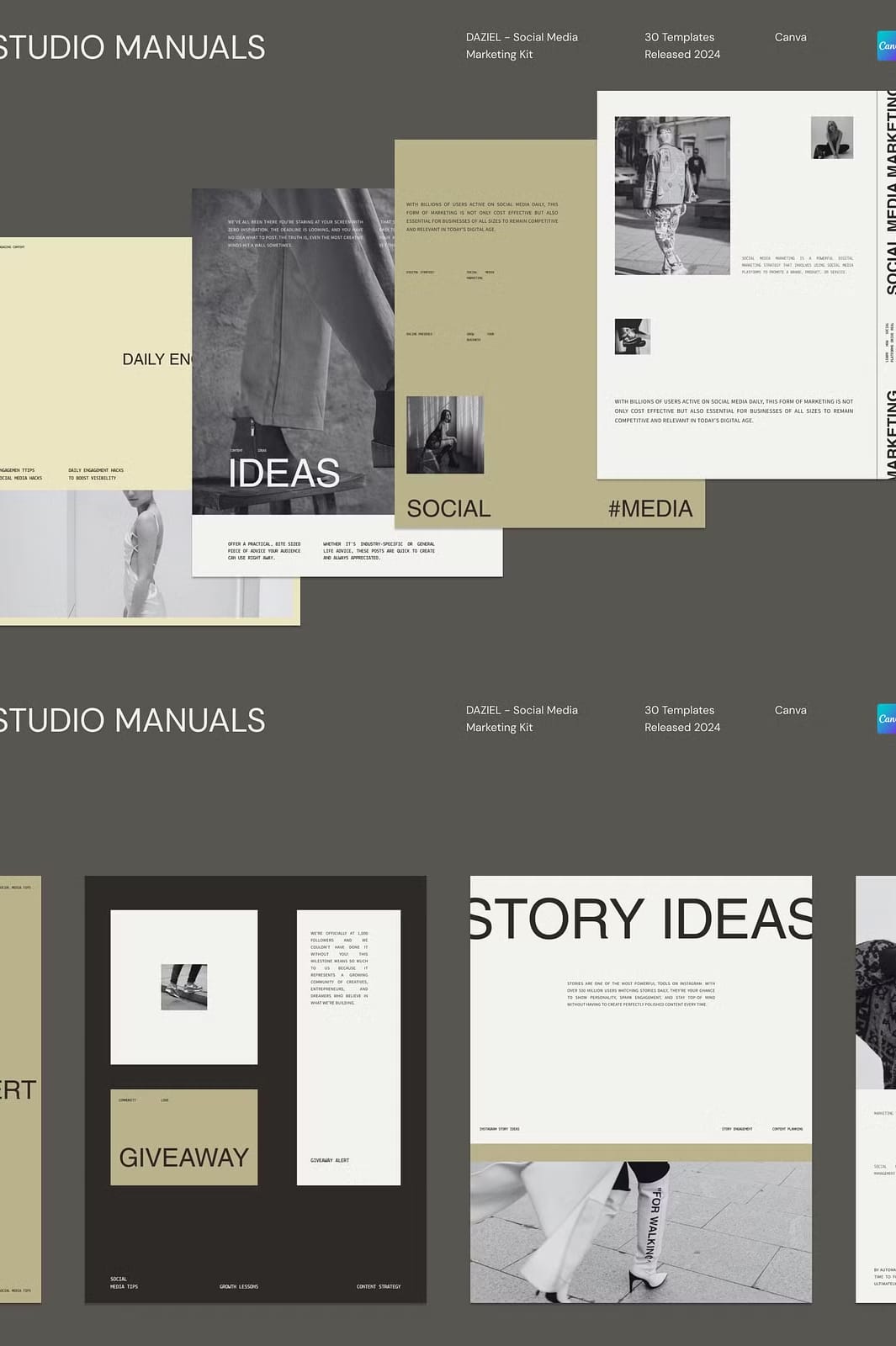The width and height of the screenshot is (896, 1346).
Task: Select the small blonde woman photo on the white template
Action: point(831,138)
